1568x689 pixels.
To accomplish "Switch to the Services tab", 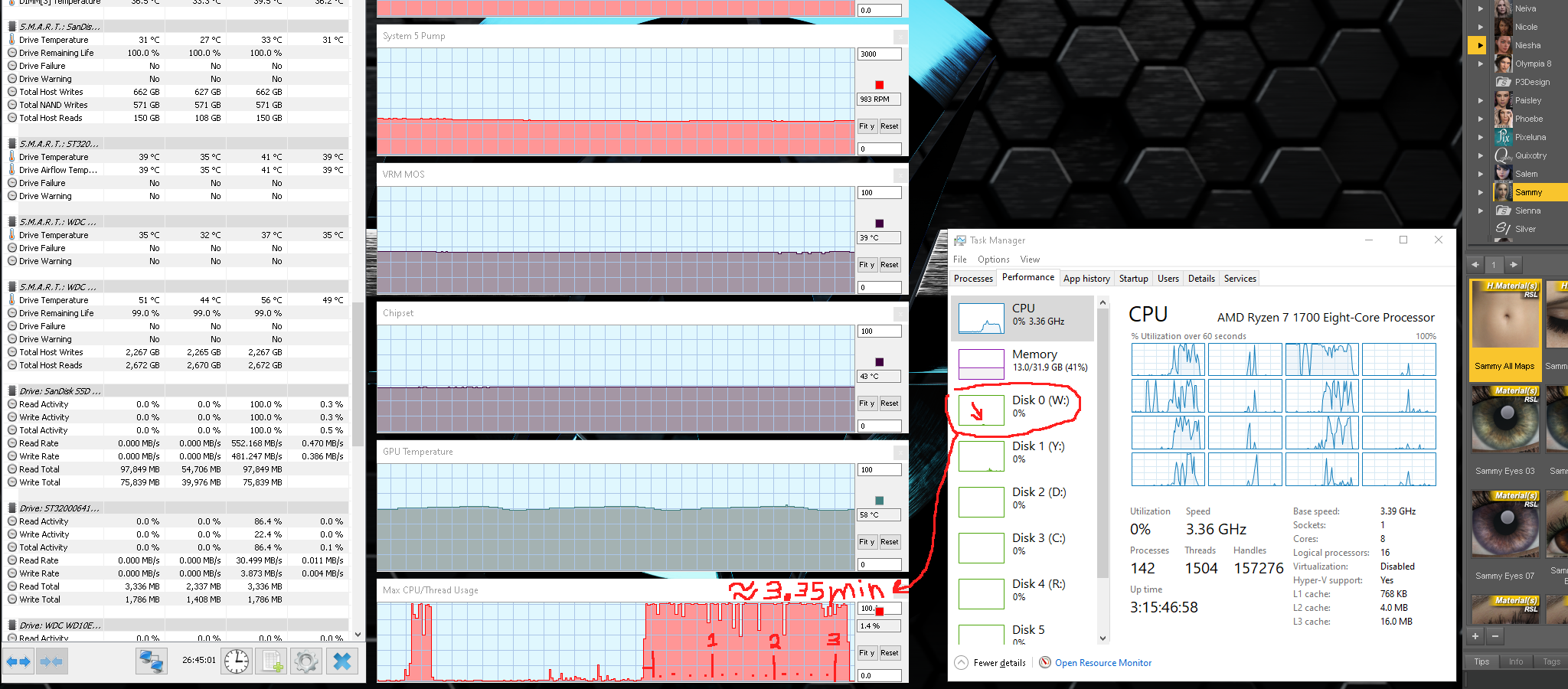I will pyautogui.click(x=1240, y=279).
